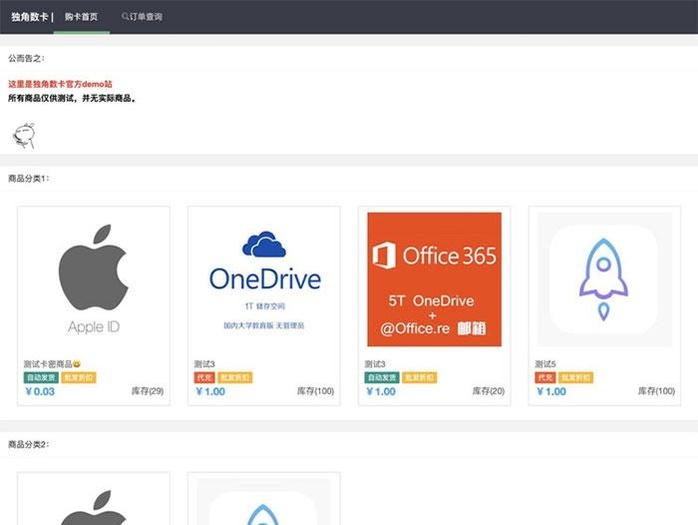
Task: Click the 测试5 product title
Action: point(546,364)
